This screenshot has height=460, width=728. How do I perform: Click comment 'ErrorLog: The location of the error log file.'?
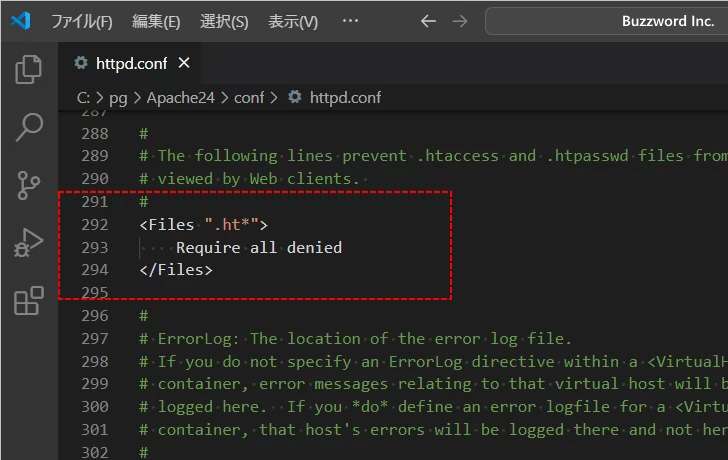coord(364,339)
